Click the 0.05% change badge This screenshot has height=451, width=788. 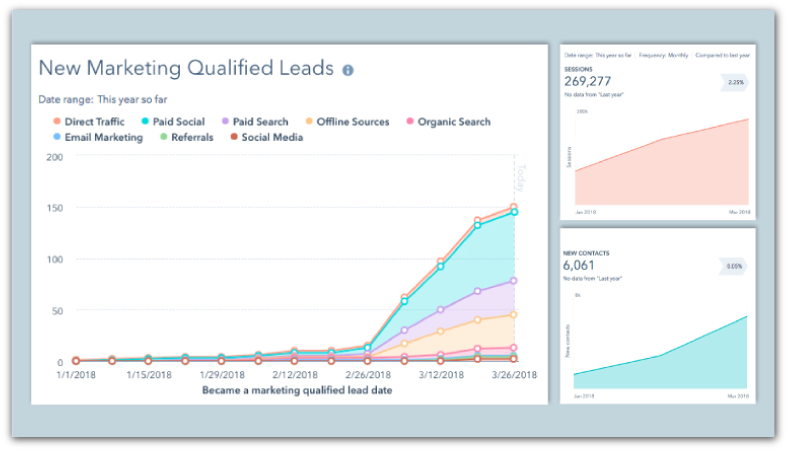coord(733,266)
